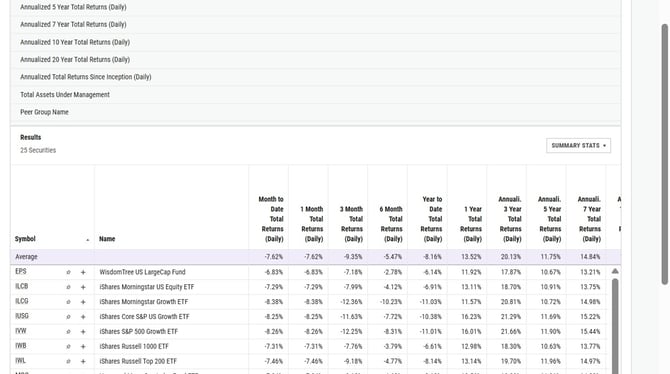Screen dimensions: 670x374
Task: Click WisdomTree US LargeCap Fund name
Action: 142,272
